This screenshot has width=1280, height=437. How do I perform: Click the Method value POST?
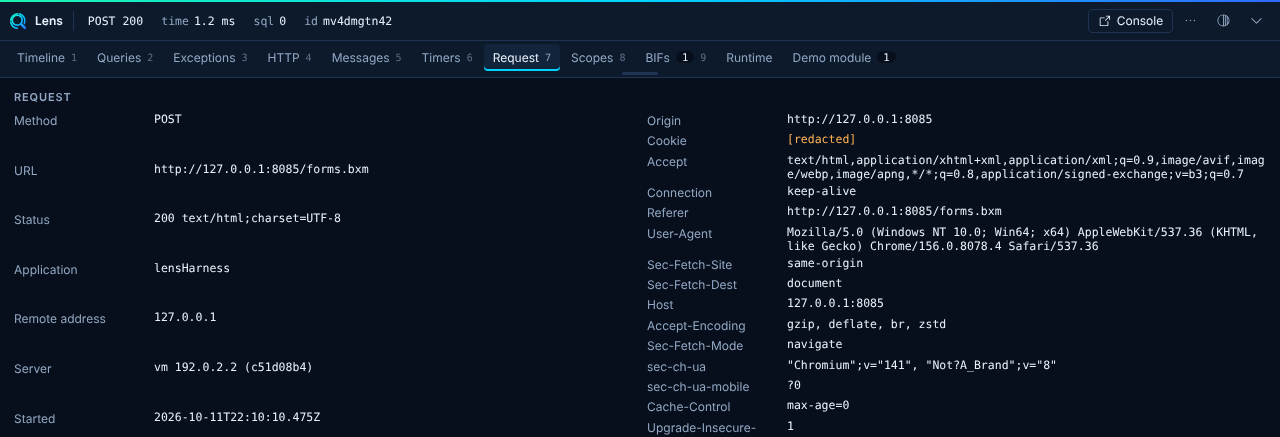pos(168,119)
